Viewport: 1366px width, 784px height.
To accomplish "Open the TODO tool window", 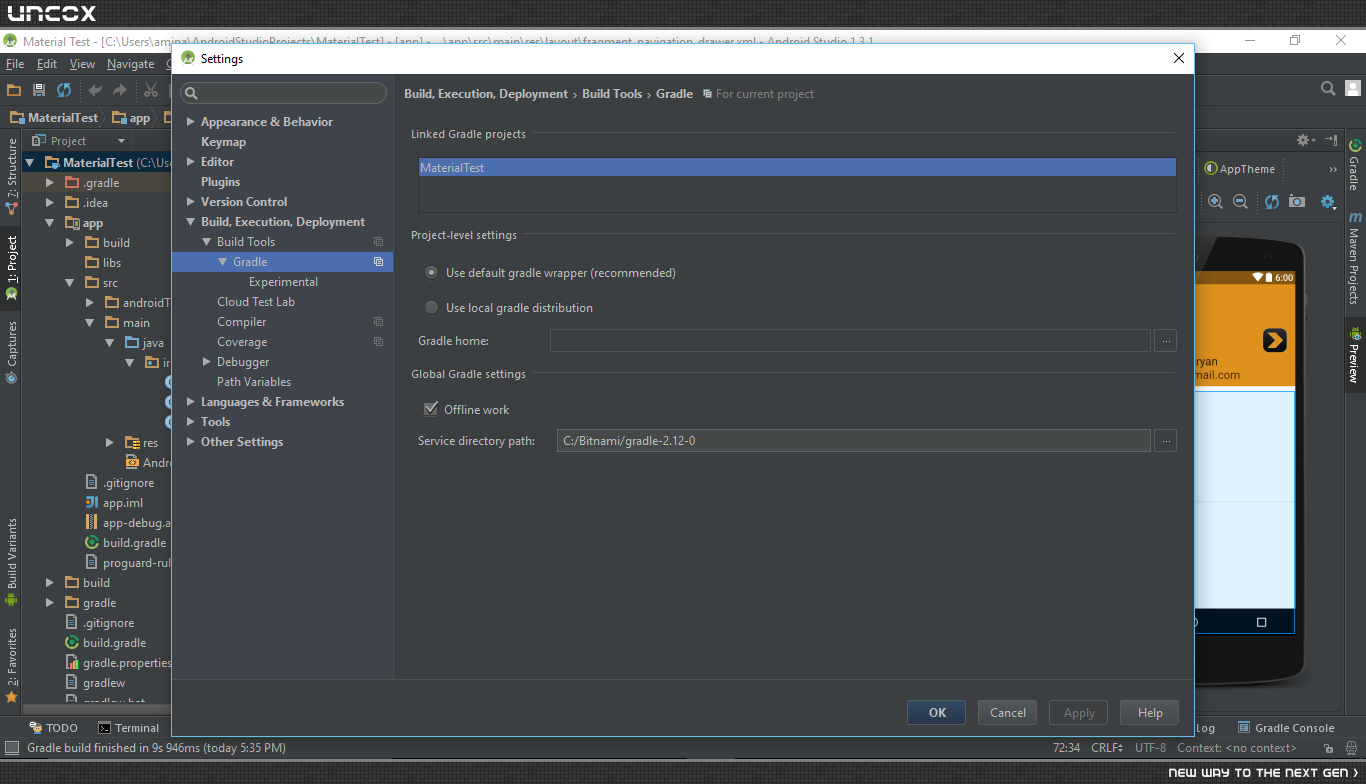I will point(53,728).
